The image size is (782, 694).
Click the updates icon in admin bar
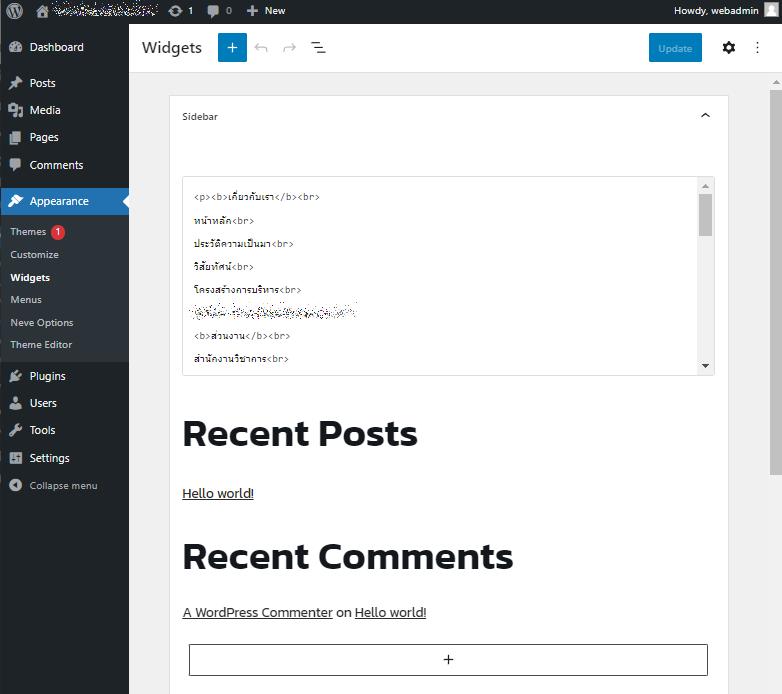click(x=180, y=11)
